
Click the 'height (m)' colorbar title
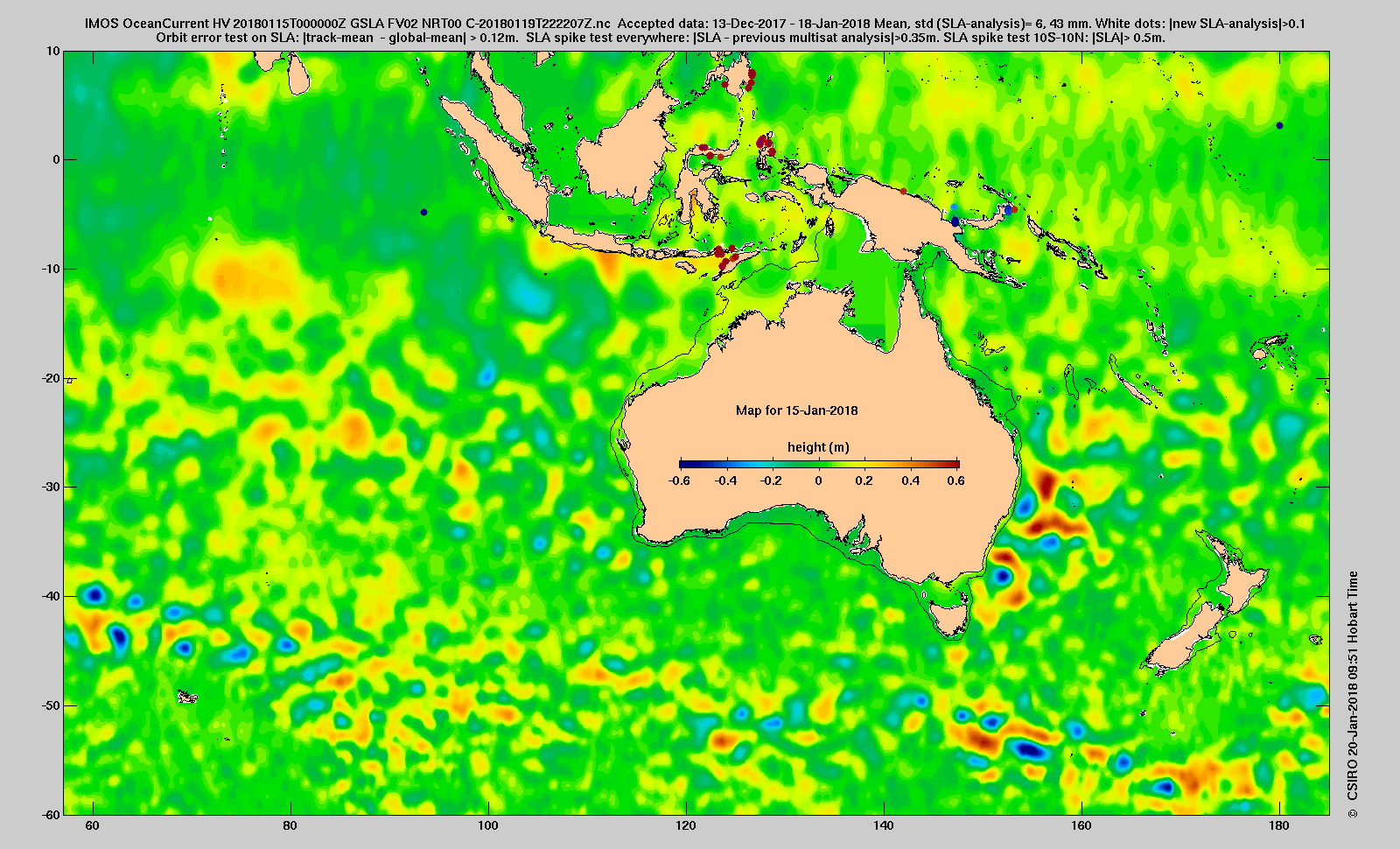(x=818, y=447)
